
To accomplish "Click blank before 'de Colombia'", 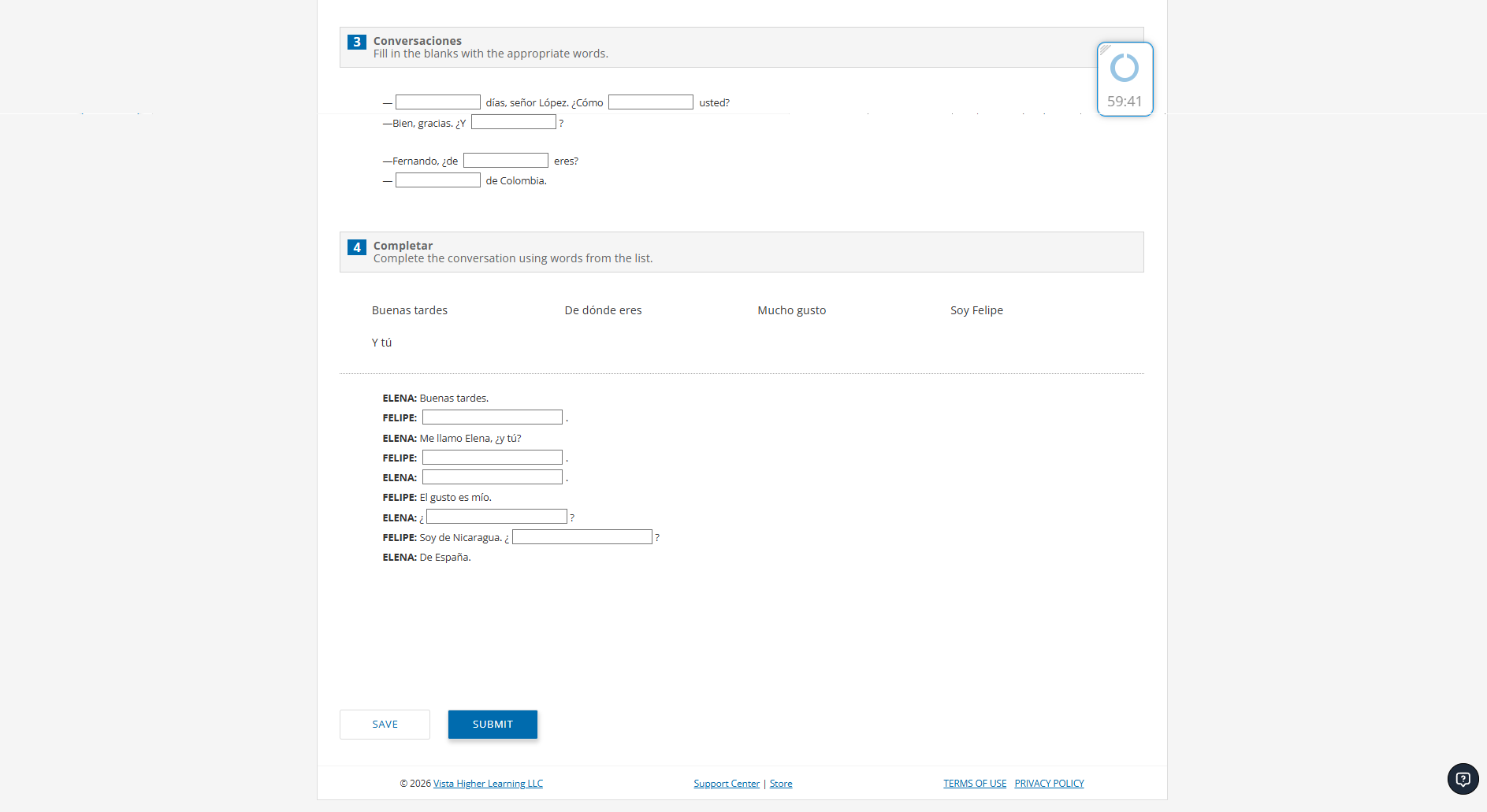I will [438, 180].
